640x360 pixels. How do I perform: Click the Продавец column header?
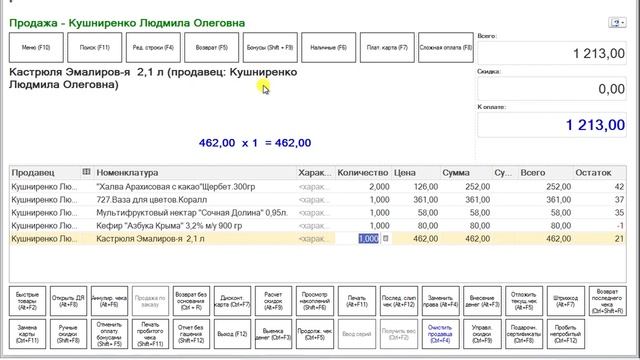click(45, 172)
